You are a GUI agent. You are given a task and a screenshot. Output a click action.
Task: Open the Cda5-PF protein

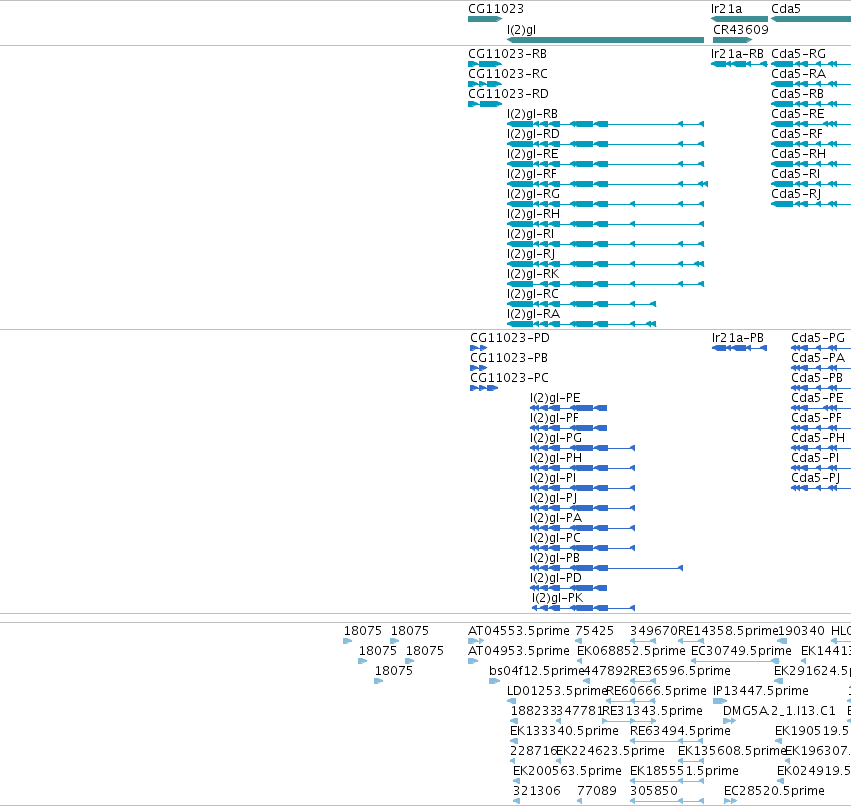point(816,418)
